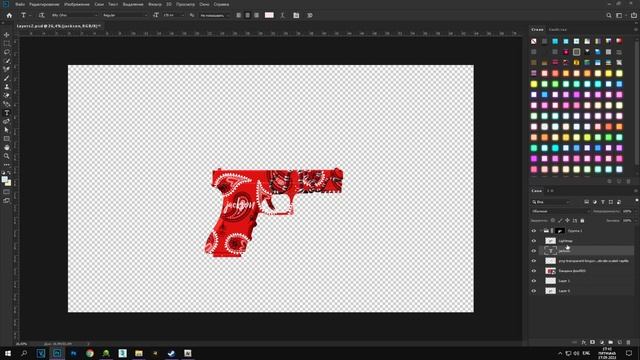
Task: Hide the jackson text layer
Action: point(533,251)
